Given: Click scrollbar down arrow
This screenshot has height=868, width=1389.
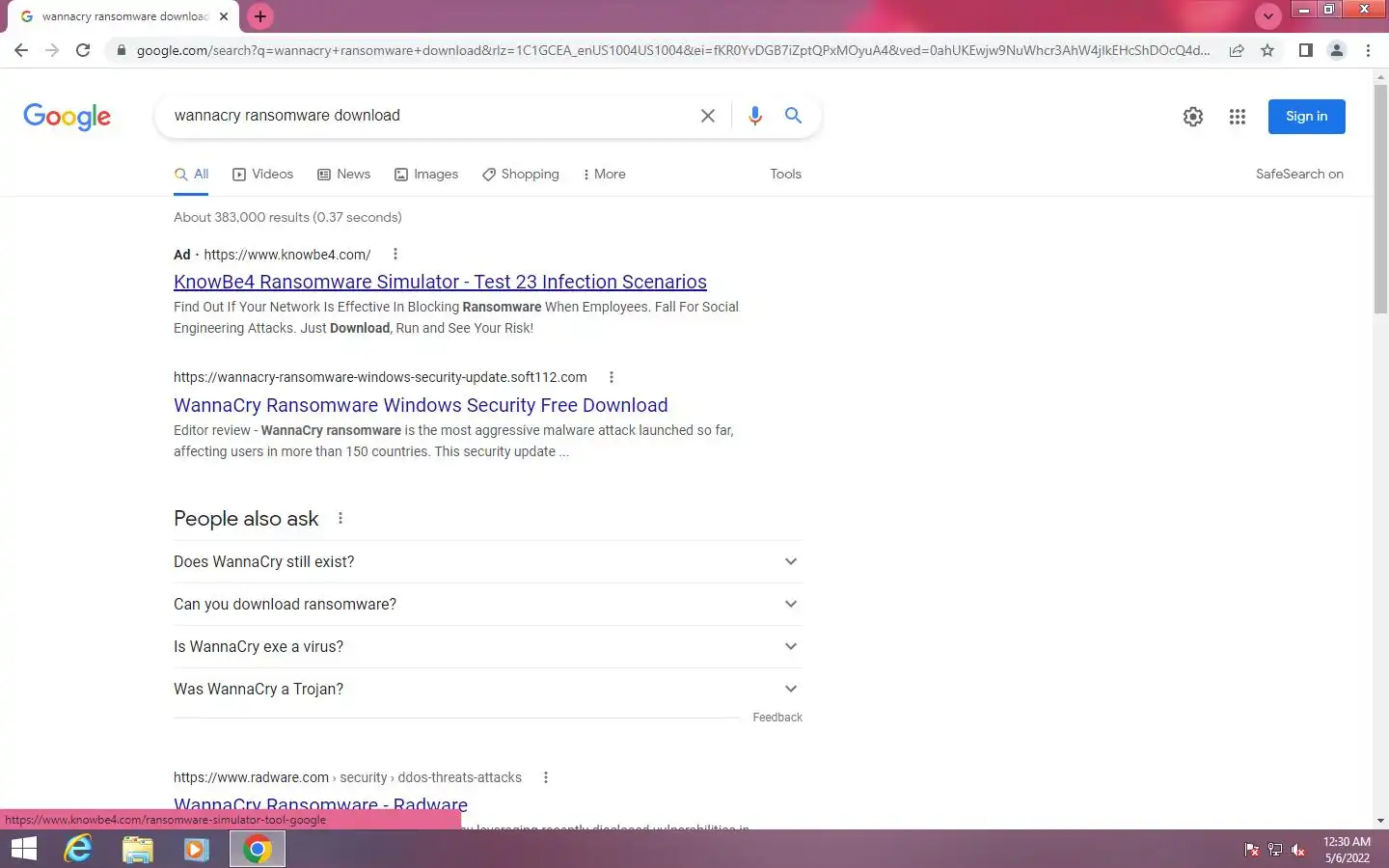Looking at the screenshot, I should 1380,821.
